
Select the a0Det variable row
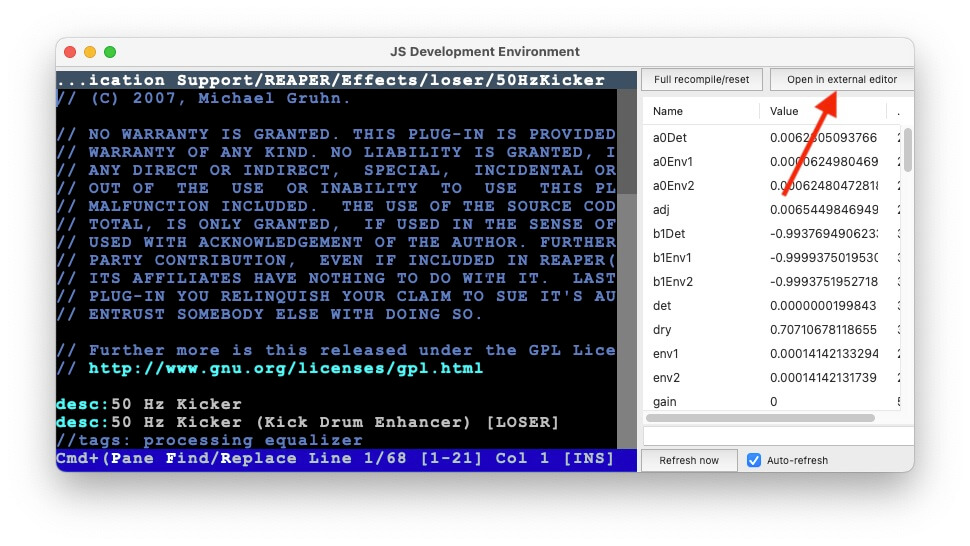tap(770, 138)
